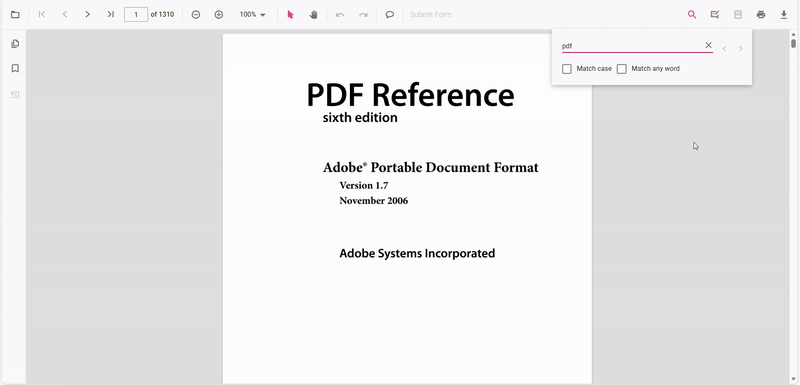Go to the first page

pos(42,14)
